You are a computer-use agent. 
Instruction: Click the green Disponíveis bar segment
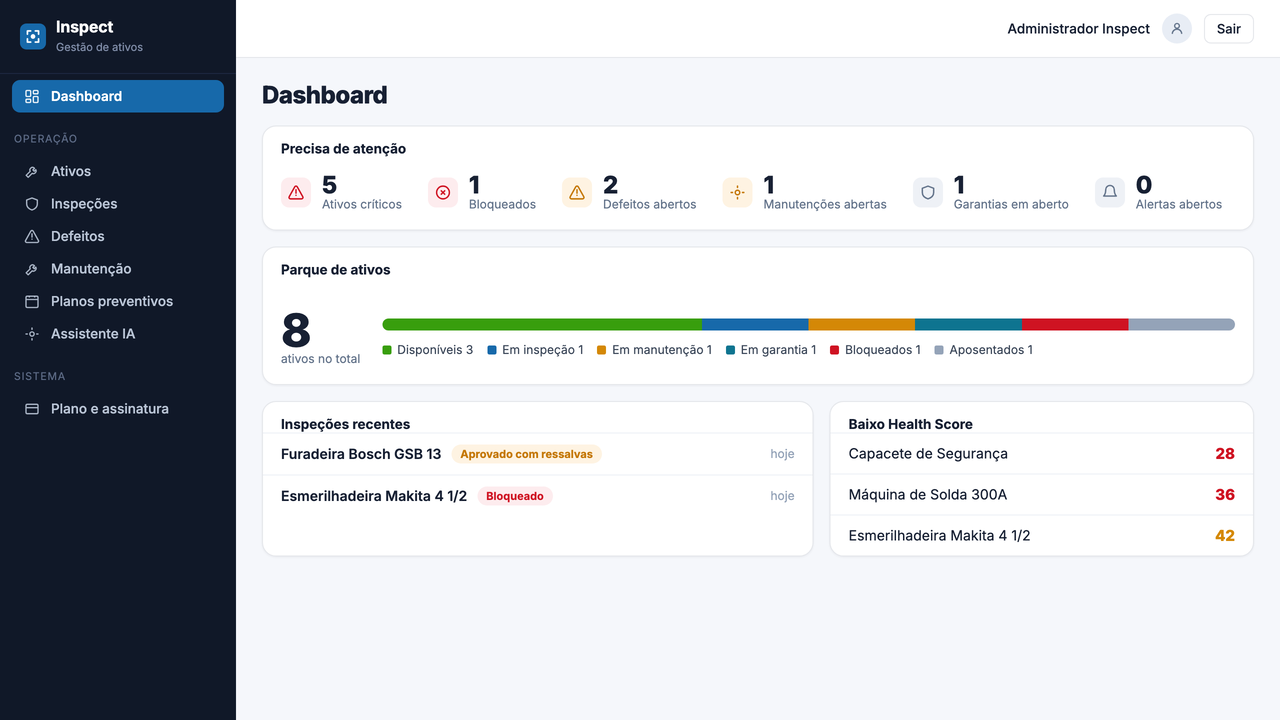click(x=542, y=324)
